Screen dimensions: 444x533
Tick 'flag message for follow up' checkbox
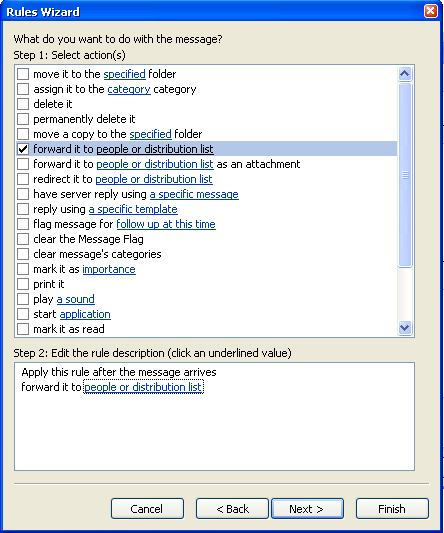[x=23, y=224]
